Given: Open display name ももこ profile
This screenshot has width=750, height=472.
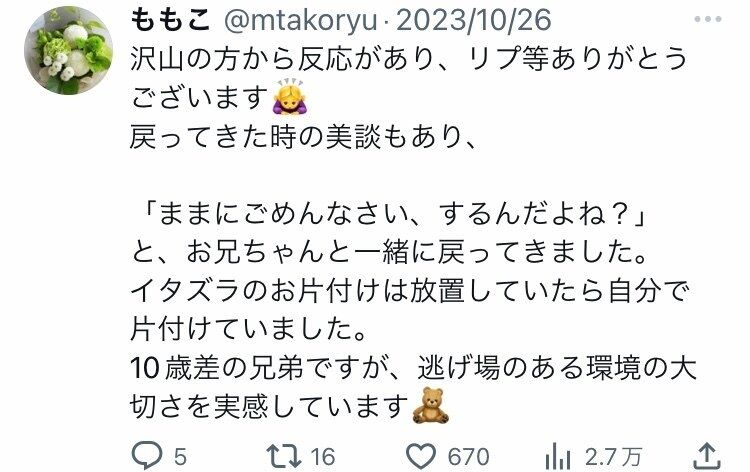Looking at the screenshot, I should point(170,21).
